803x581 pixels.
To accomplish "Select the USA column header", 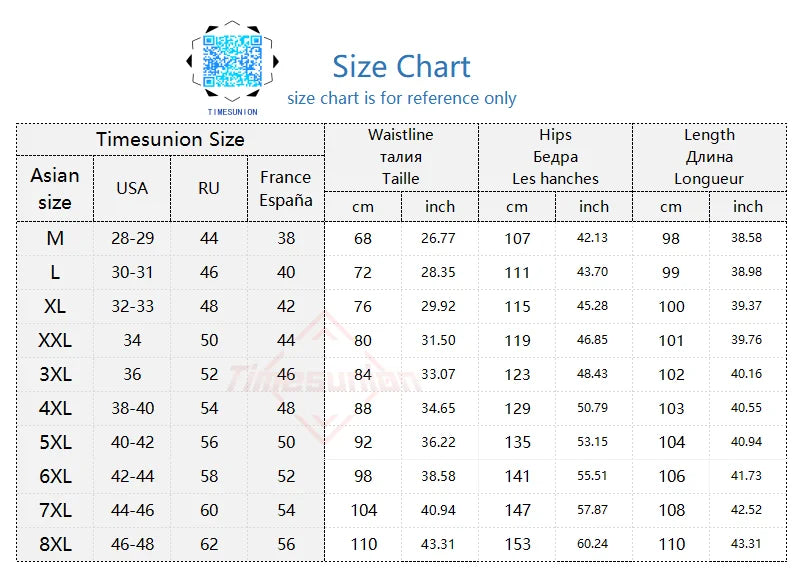I will [132, 188].
